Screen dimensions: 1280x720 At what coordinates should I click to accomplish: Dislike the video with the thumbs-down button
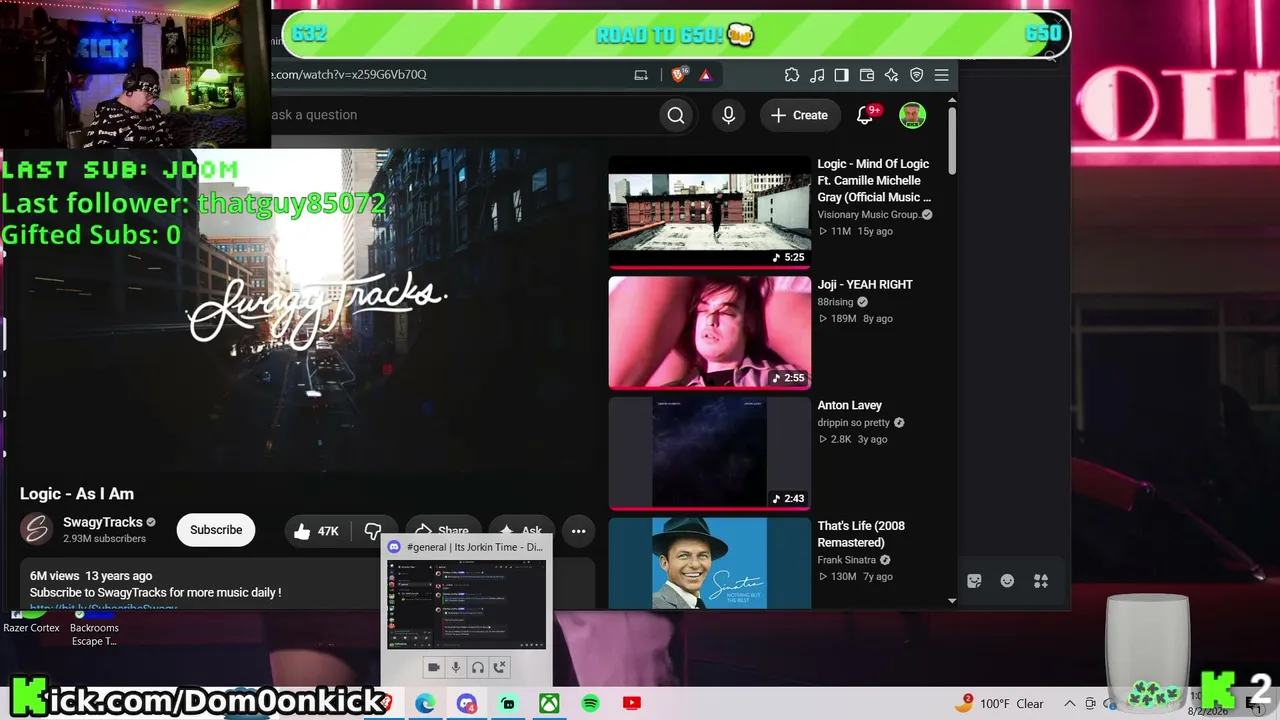(373, 531)
